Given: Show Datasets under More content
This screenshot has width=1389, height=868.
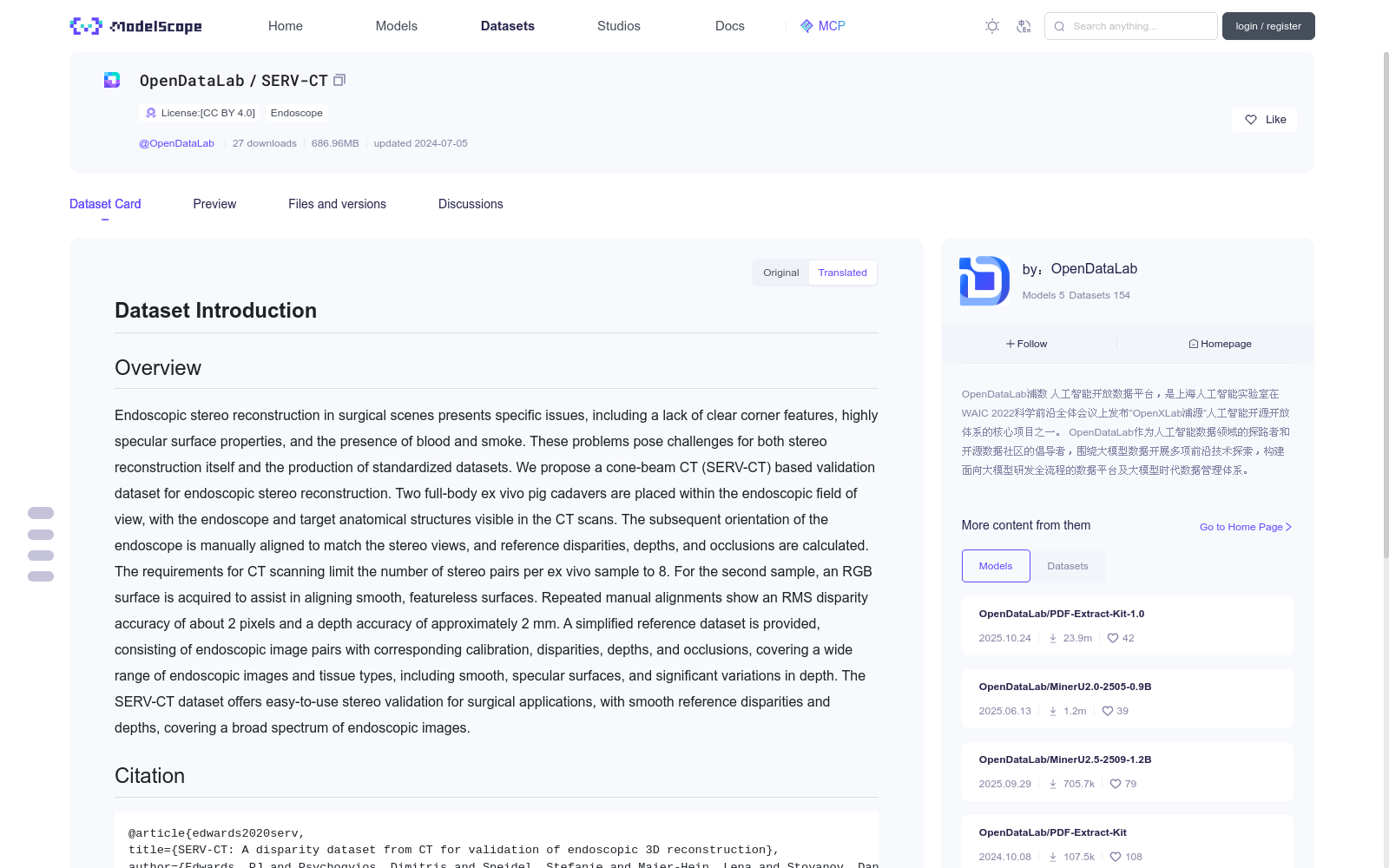Looking at the screenshot, I should 1068,566.
